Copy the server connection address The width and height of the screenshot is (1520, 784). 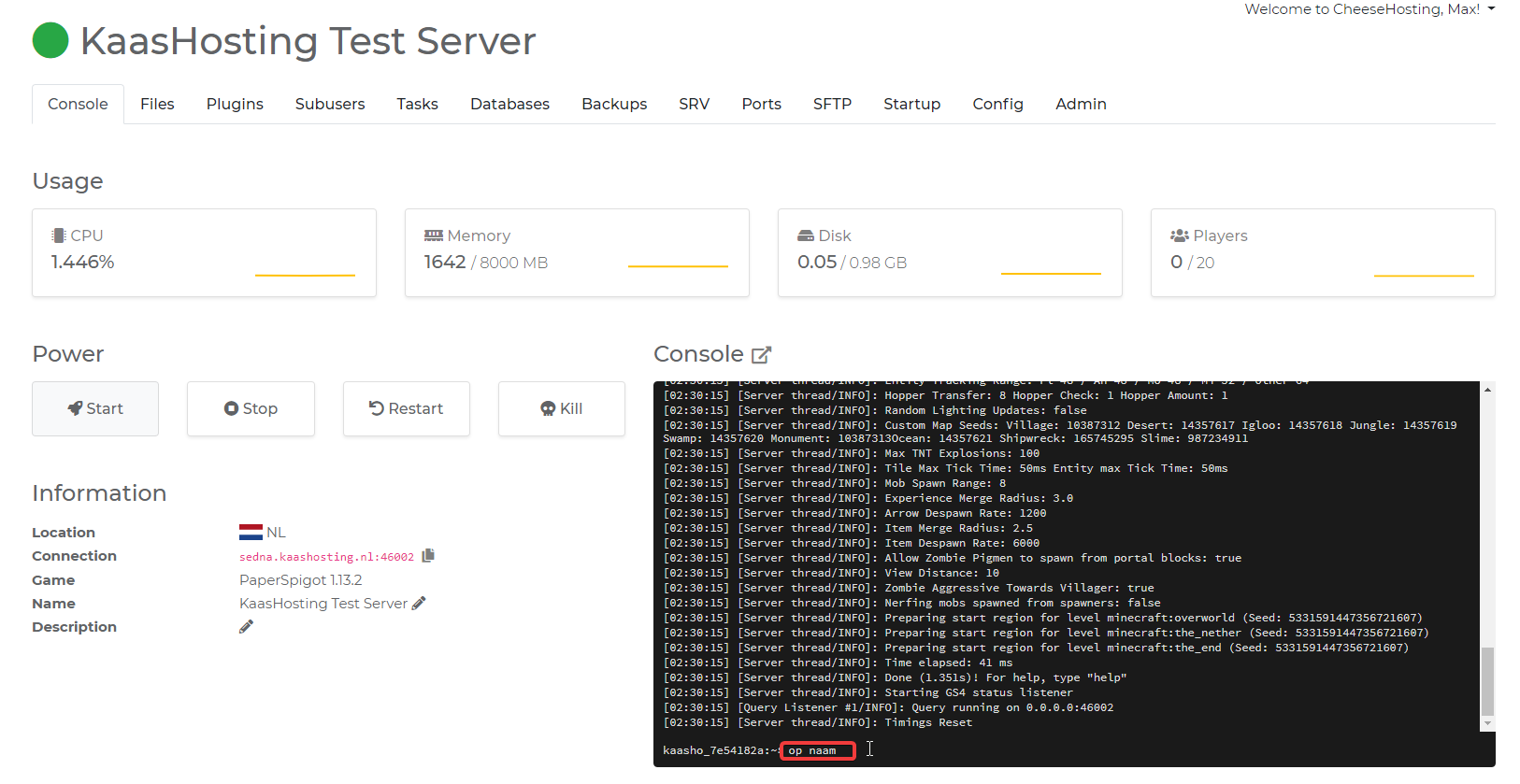428,556
